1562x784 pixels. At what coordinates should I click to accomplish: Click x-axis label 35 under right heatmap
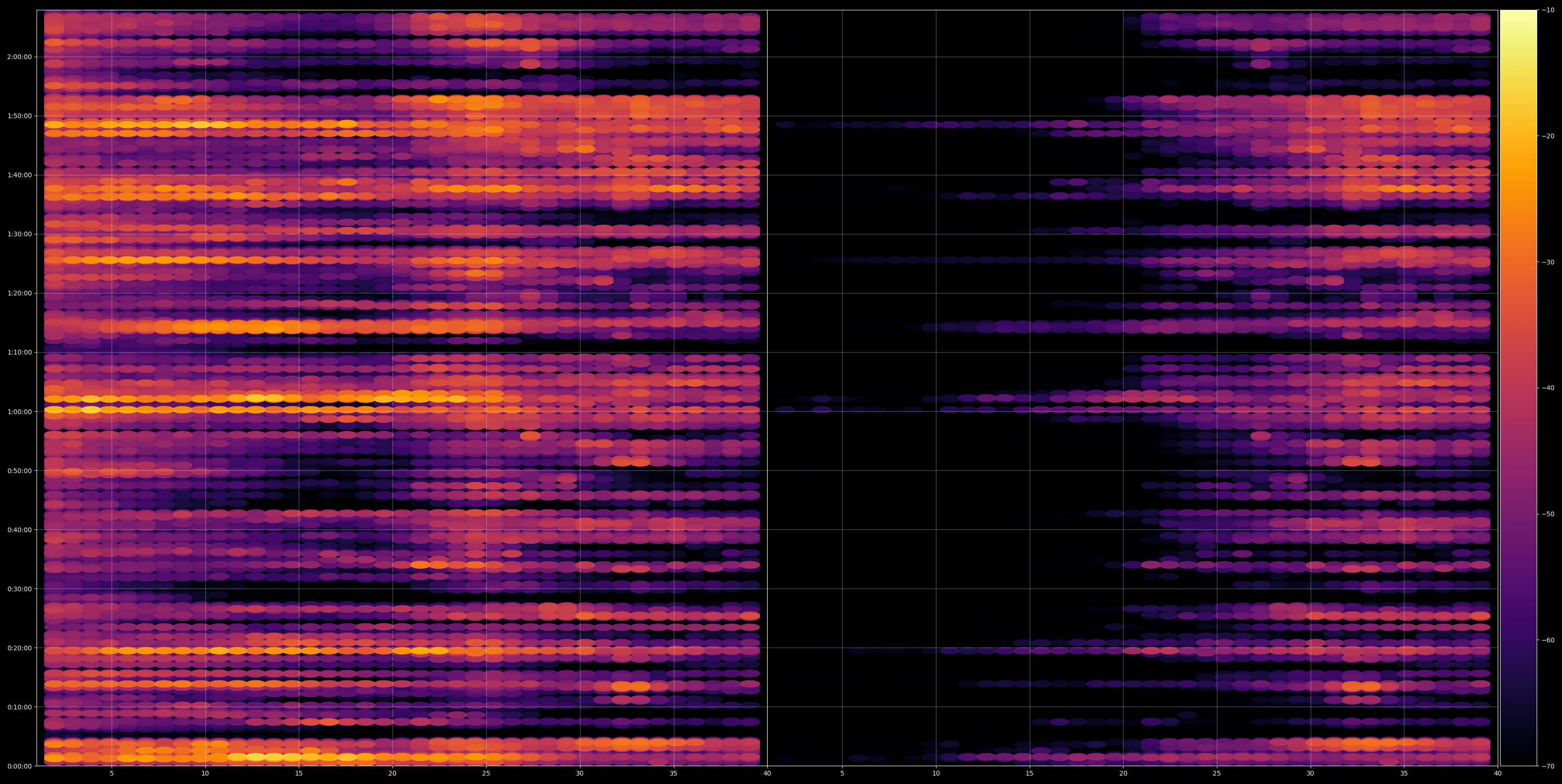click(1404, 774)
